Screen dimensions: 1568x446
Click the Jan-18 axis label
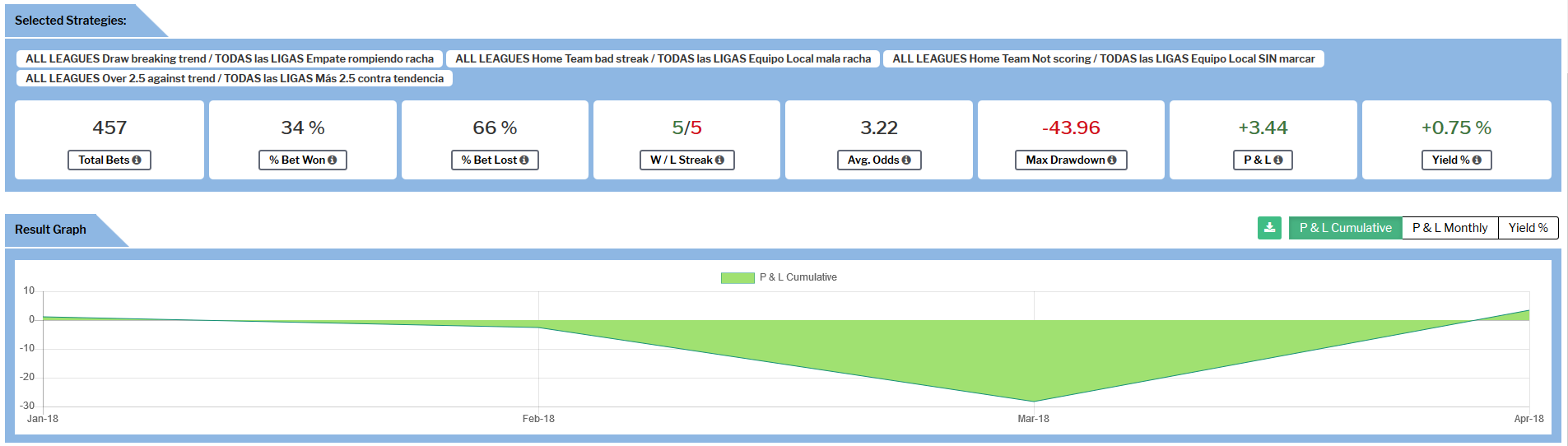(x=43, y=419)
